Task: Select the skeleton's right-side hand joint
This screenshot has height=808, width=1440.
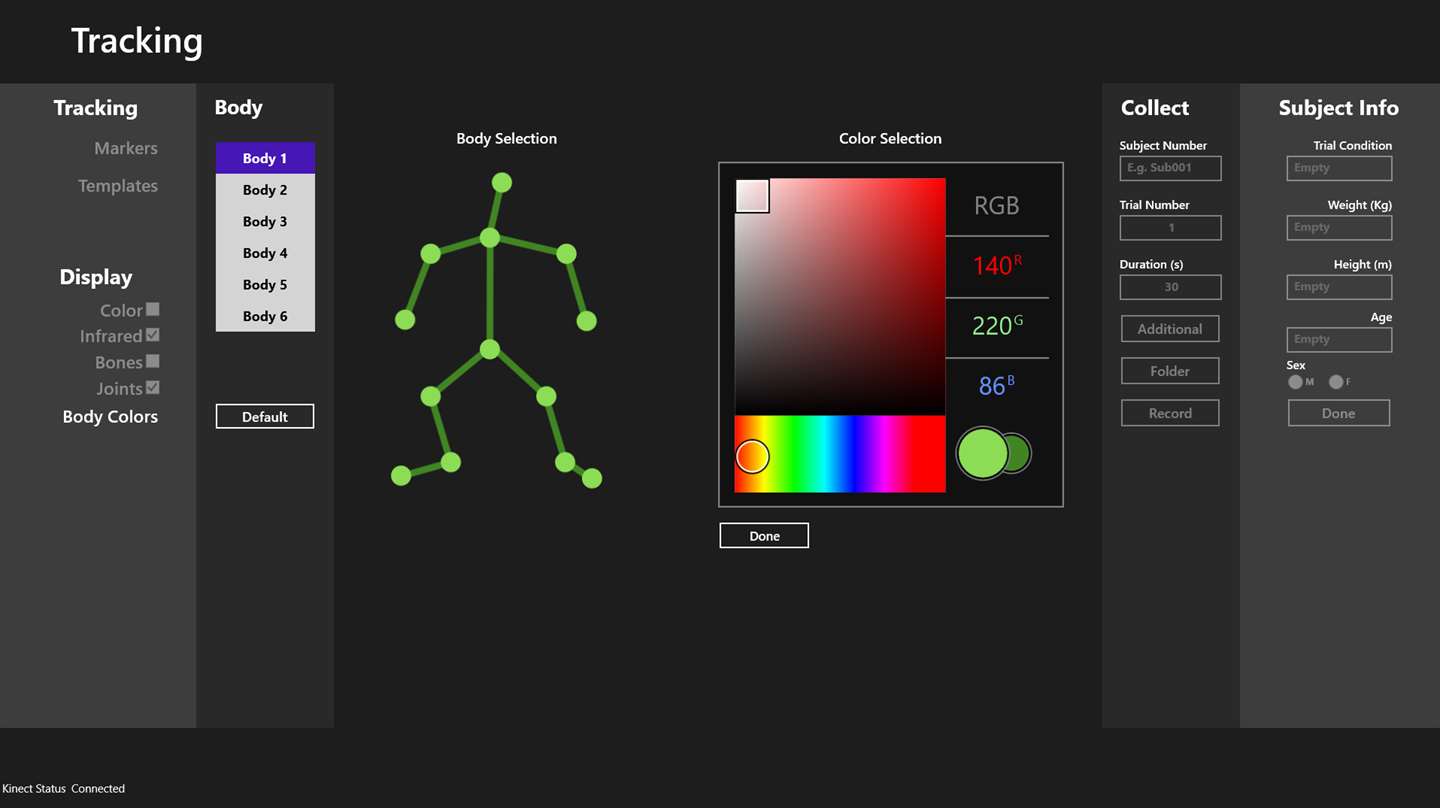Action: (x=586, y=321)
